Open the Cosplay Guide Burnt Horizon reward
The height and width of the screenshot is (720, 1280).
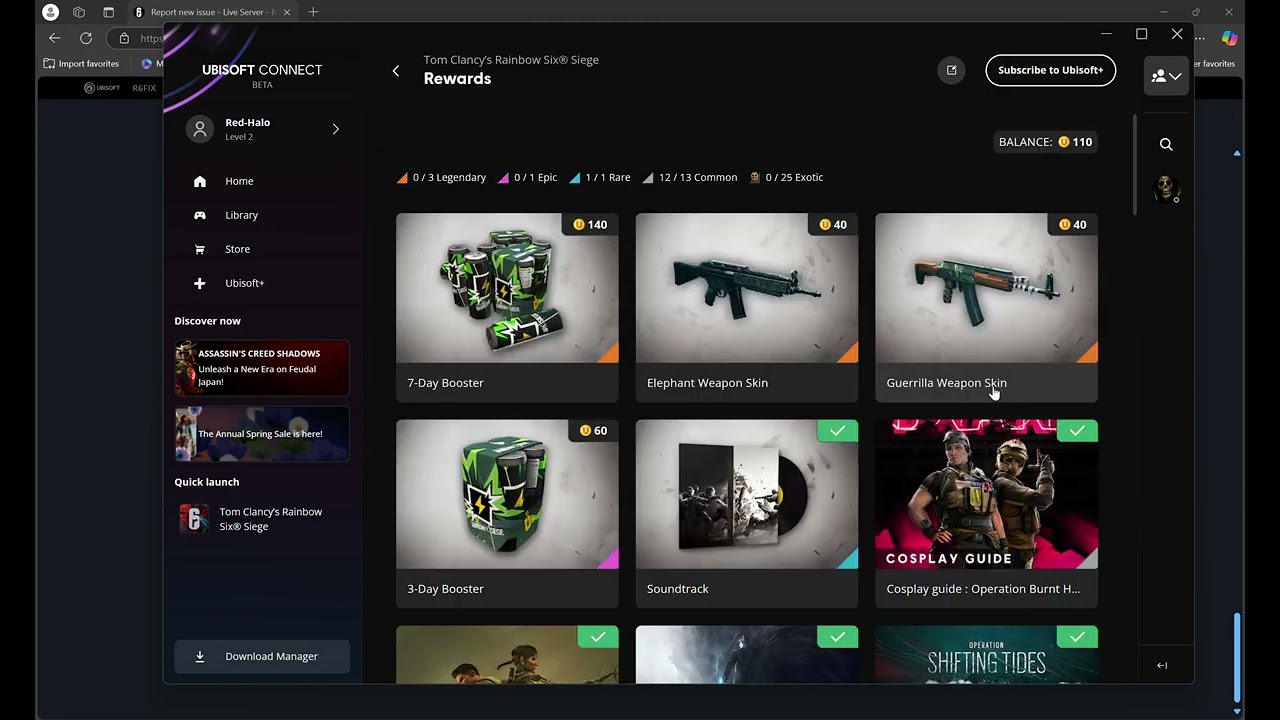tap(986, 514)
